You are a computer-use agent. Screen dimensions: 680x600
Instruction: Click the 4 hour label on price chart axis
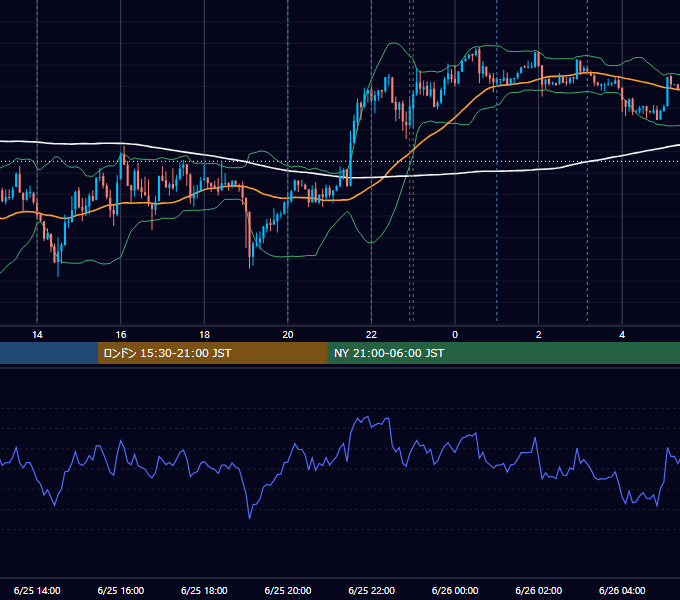tap(622, 335)
